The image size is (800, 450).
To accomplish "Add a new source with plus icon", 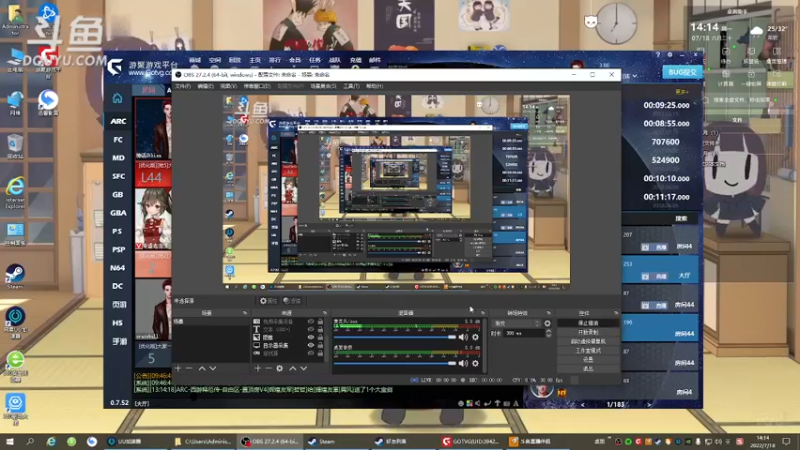I will pyautogui.click(x=257, y=368).
